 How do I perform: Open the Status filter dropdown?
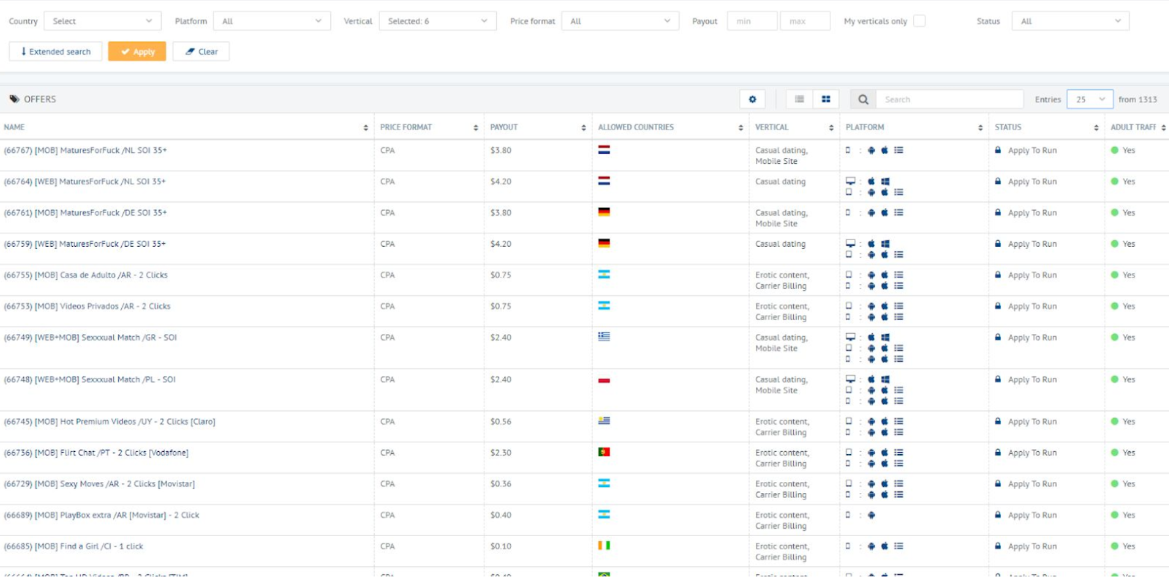1070,21
